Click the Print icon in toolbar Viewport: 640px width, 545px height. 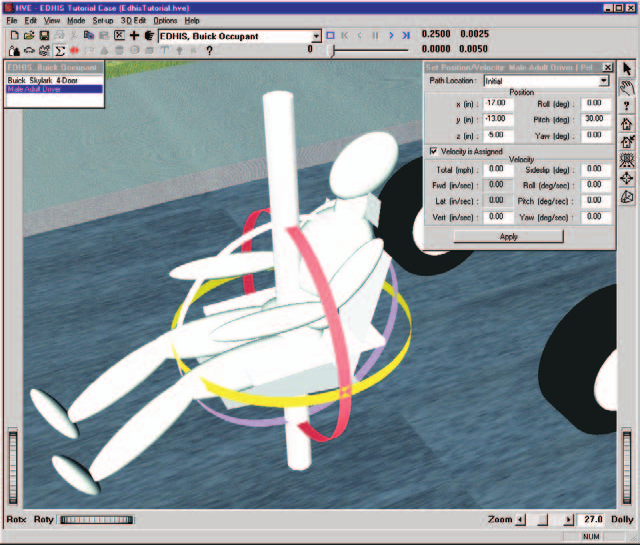click(x=59, y=36)
